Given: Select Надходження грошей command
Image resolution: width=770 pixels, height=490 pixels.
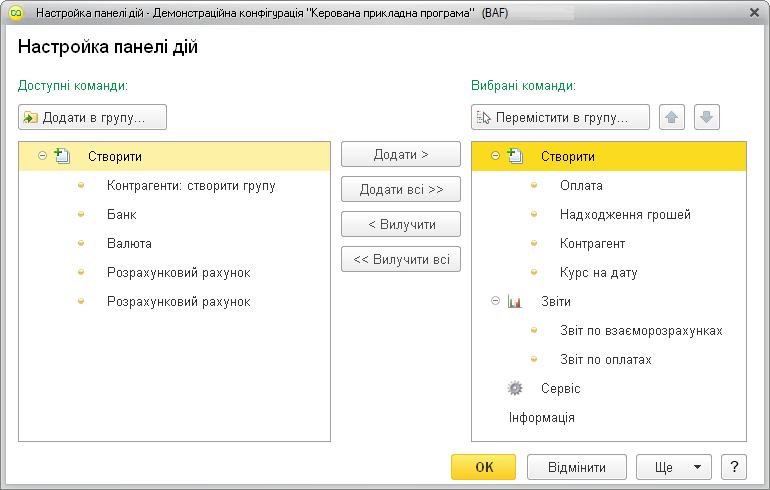Looking at the screenshot, I should pos(609,214).
